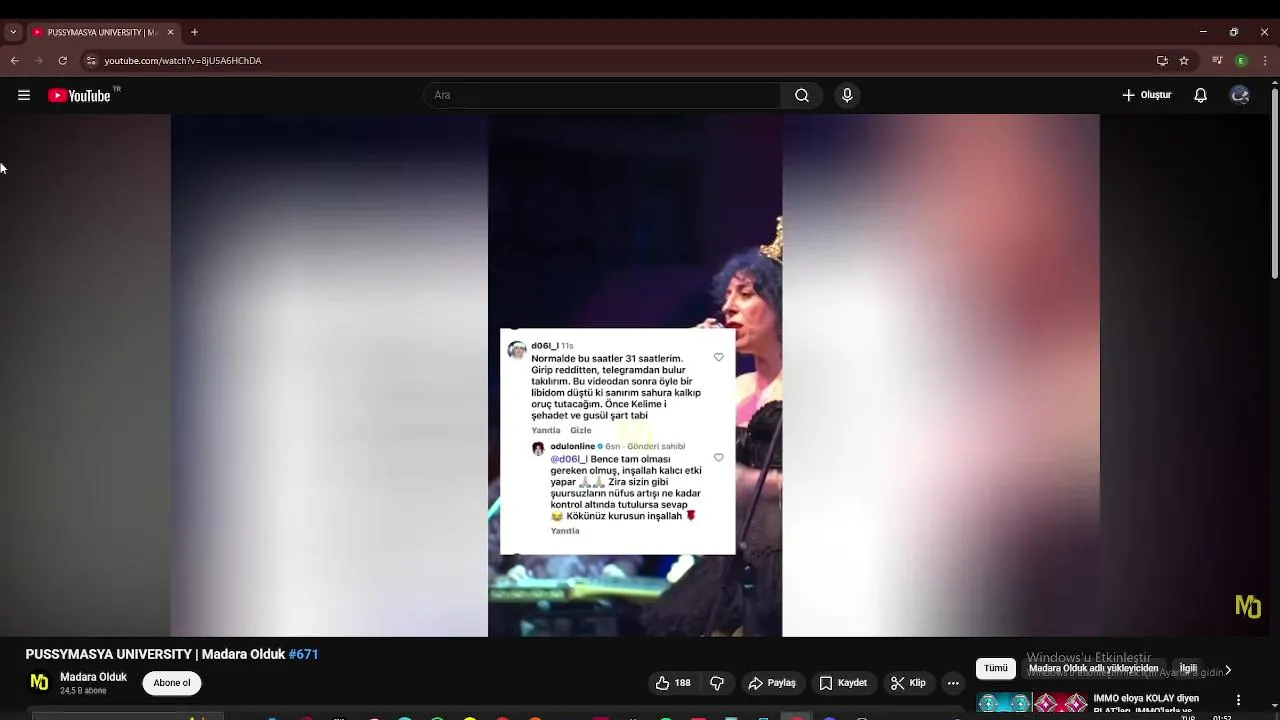Open the IMMO eloya recommended video thumbnail
This screenshot has height=720, width=1280.
(1031, 704)
